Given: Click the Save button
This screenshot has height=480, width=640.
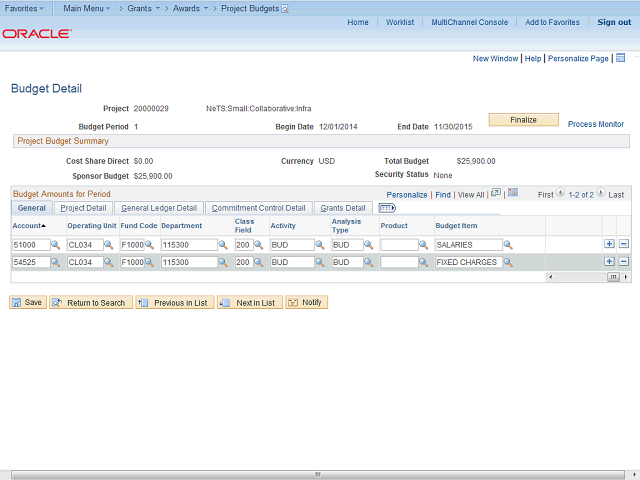Looking at the screenshot, I should tap(27, 302).
